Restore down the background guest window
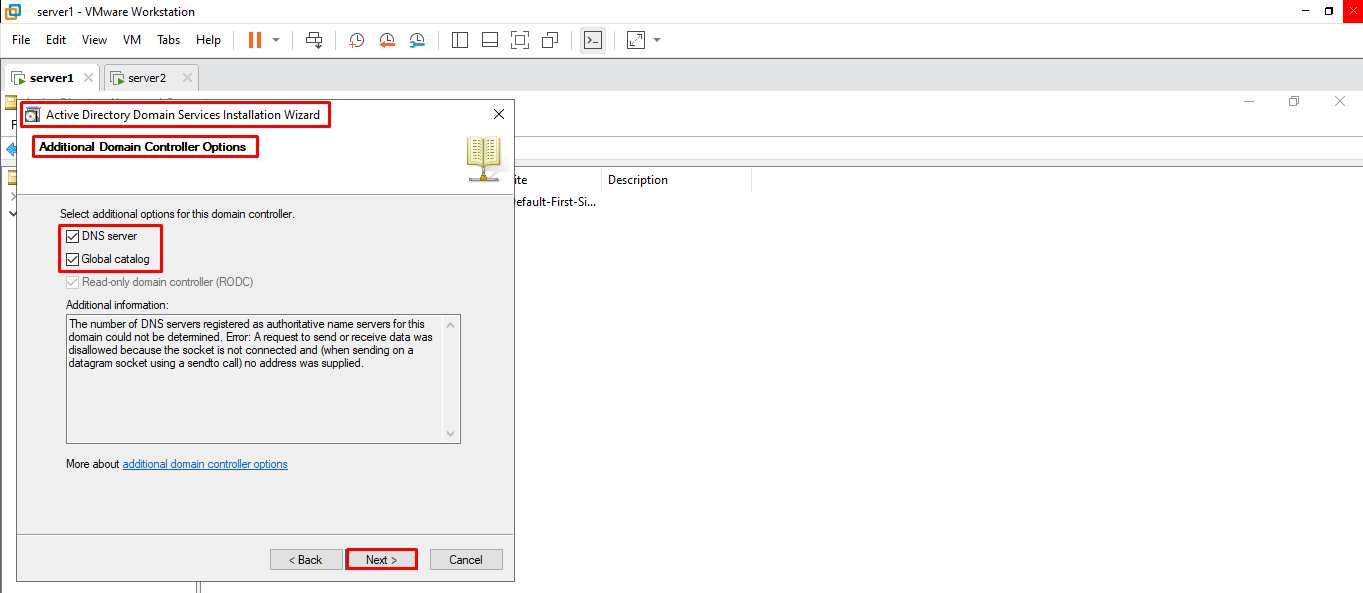The width and height of the screenshot is (1363, 593). click(x=1294, y=101)
